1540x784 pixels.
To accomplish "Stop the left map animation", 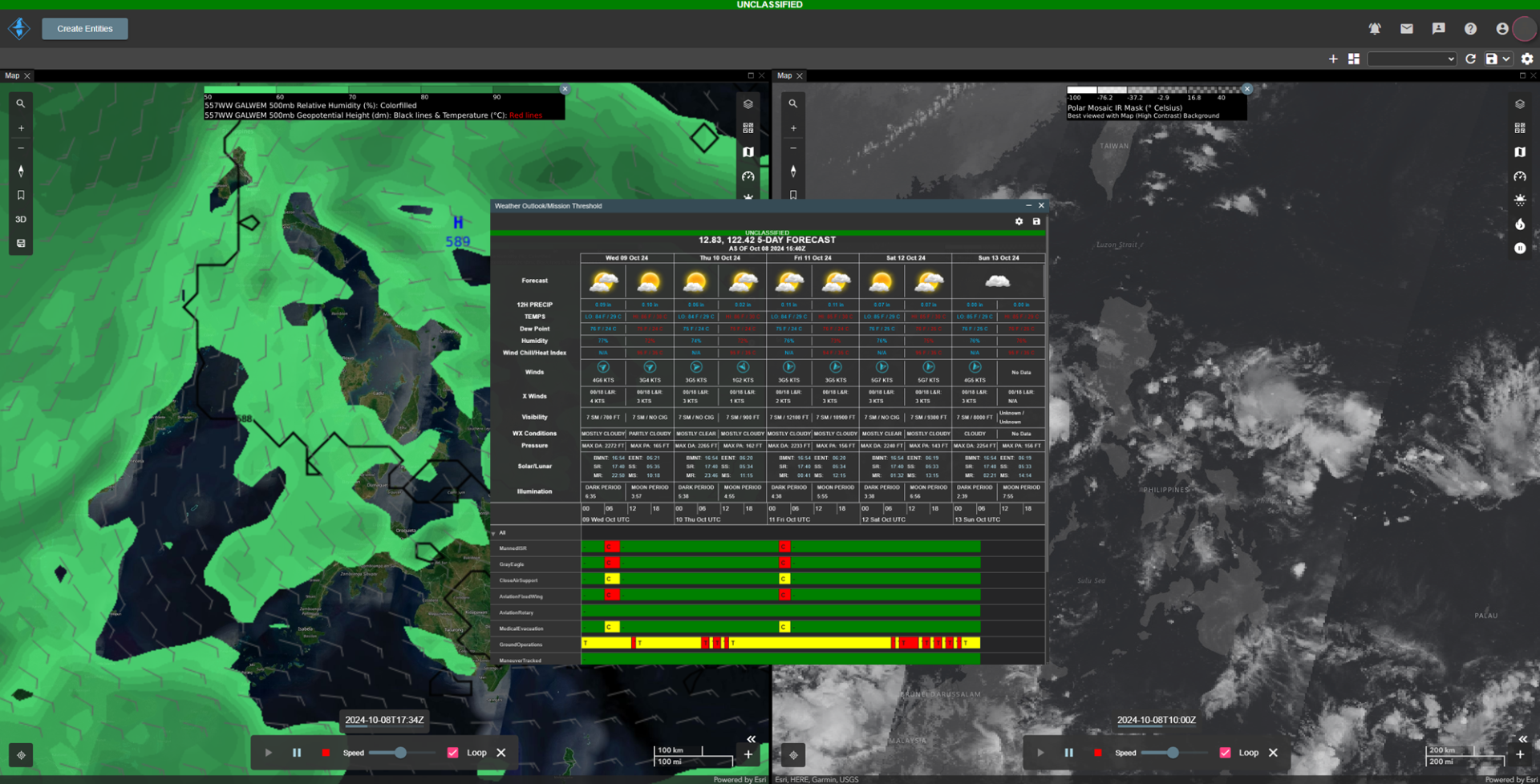I will pos(326,753).
